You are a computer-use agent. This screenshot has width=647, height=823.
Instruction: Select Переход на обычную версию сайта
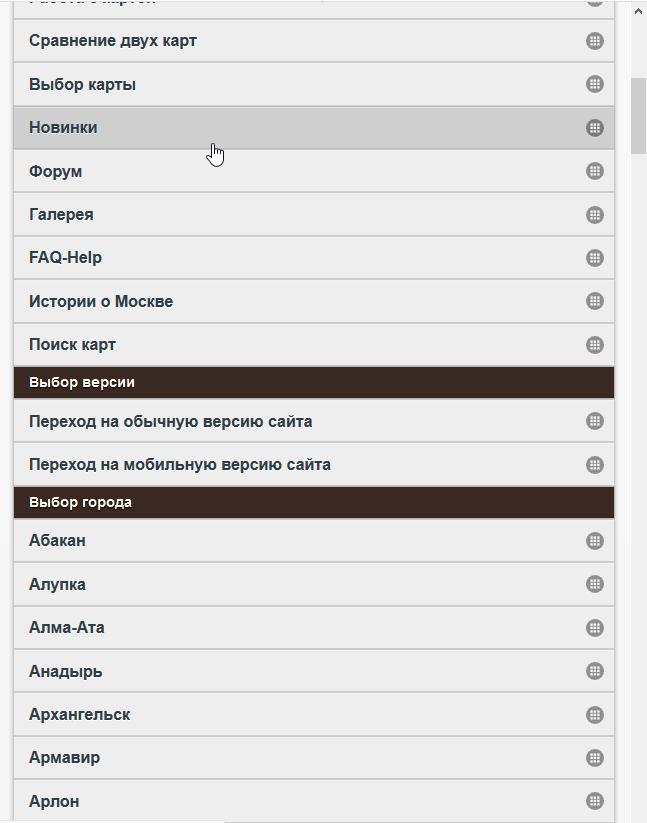(x=170, y=421)
